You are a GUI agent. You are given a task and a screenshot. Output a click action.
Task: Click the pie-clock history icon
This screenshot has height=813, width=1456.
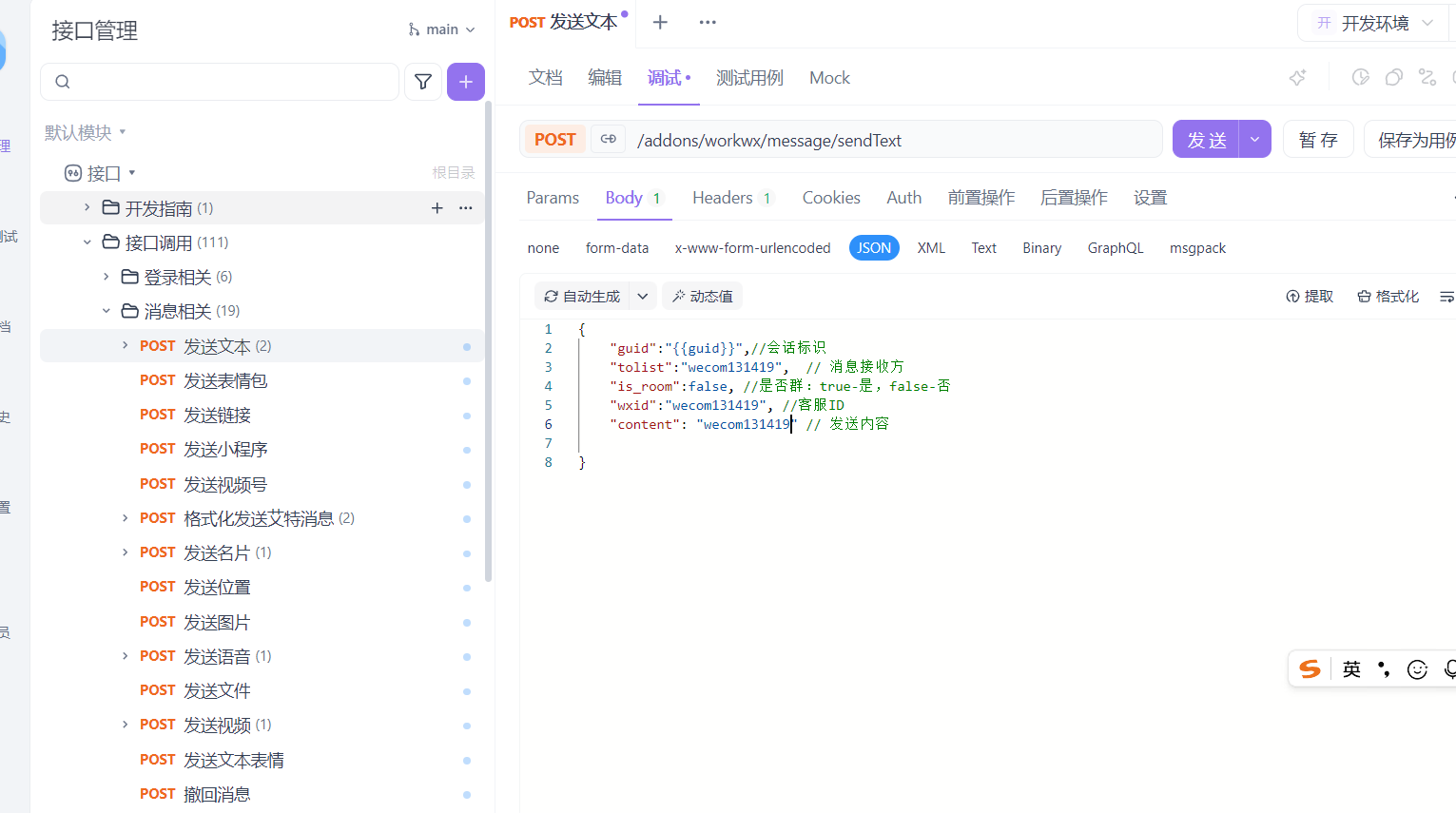[1361, 78]
